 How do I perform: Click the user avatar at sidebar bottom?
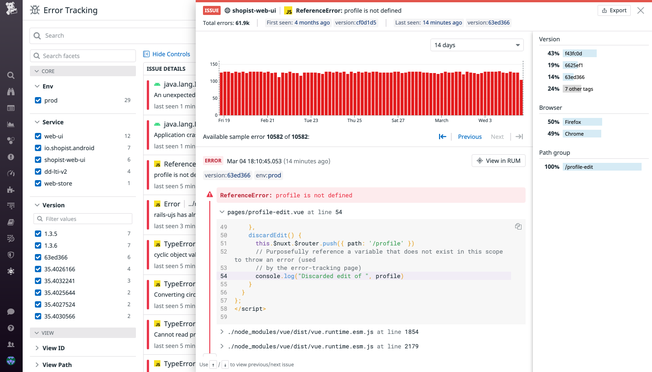[x=11, y=360]
